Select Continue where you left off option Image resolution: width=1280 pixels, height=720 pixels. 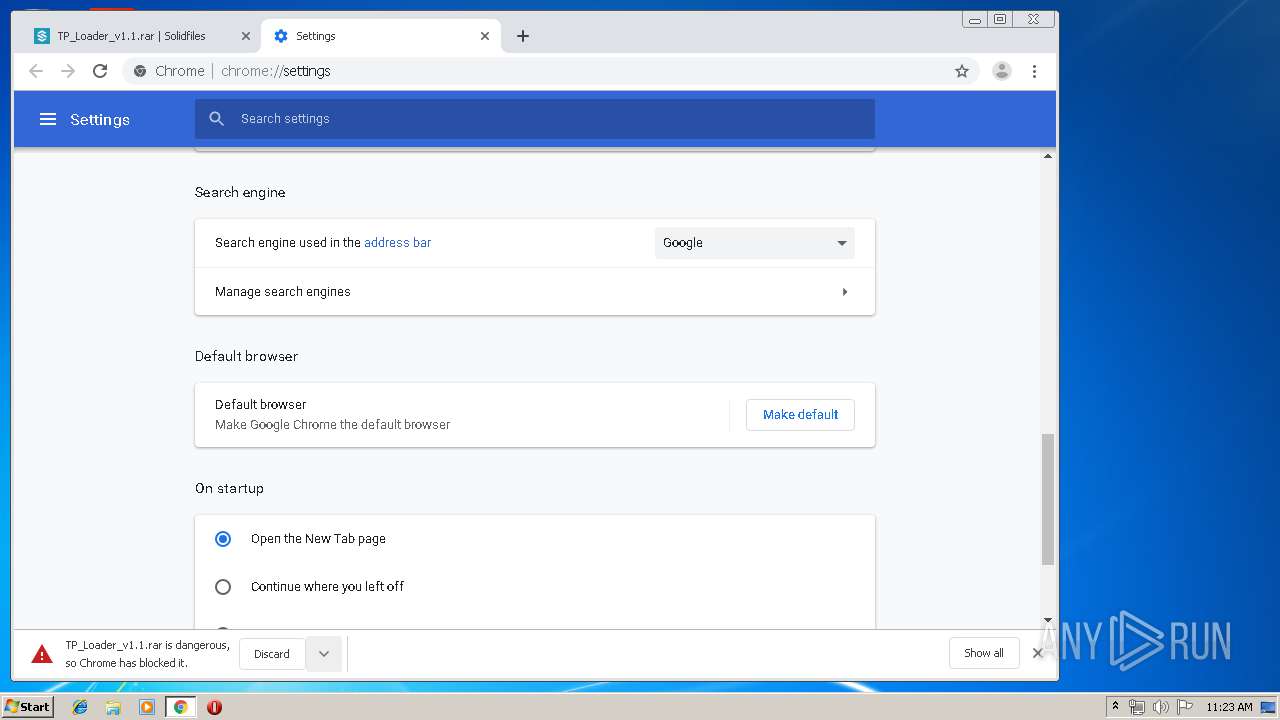223,587
